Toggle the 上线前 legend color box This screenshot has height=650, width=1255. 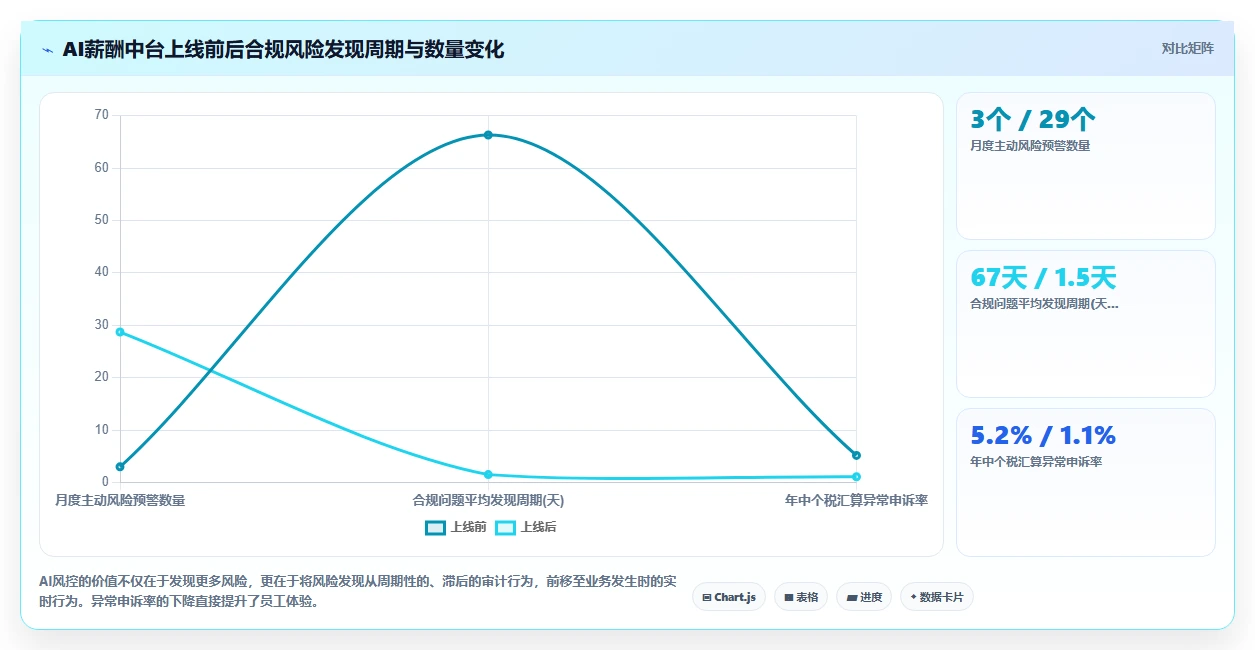coord(435,527)
